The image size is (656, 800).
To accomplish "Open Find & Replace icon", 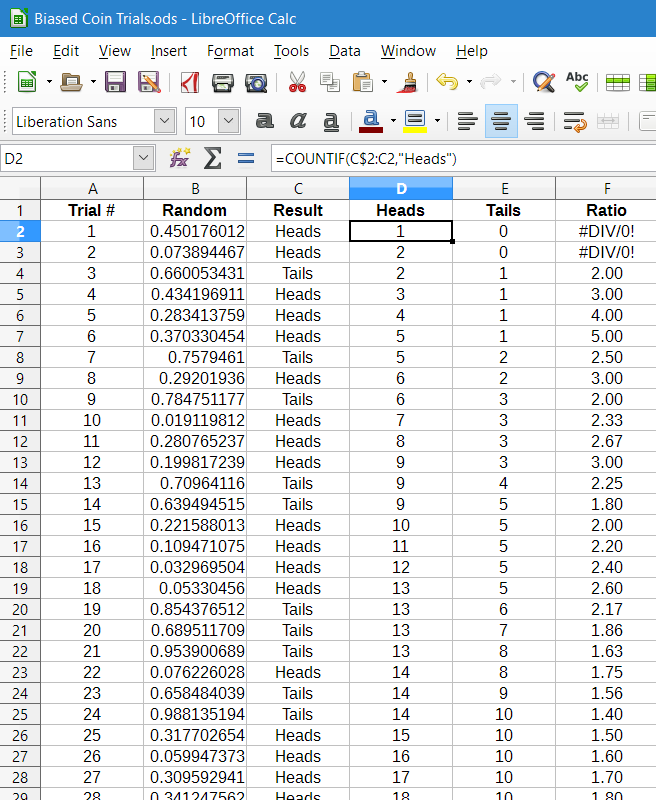I will [x=544, y=82].
